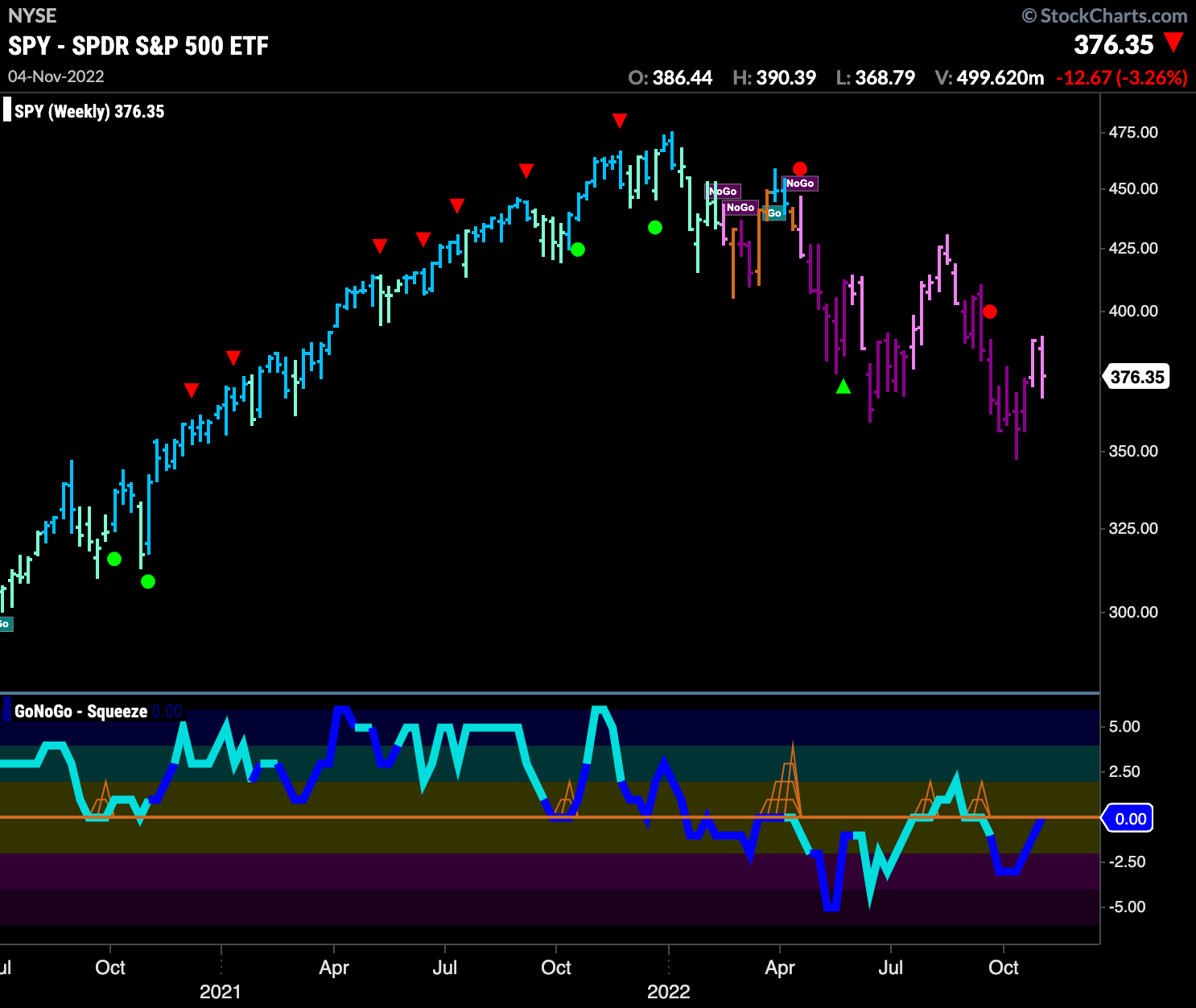Click the orange squeeze grid at October 2020

tap(101, 799)
